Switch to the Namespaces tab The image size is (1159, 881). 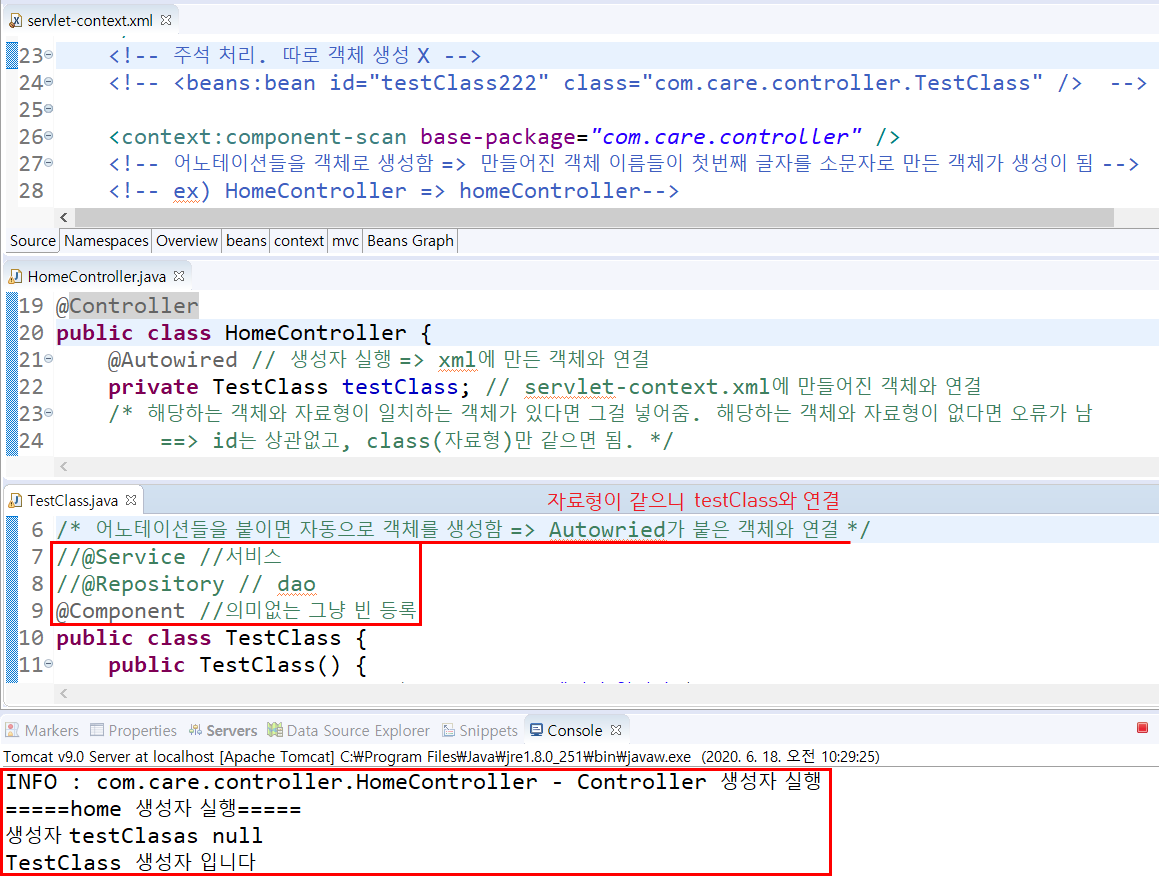pos(106,241)
